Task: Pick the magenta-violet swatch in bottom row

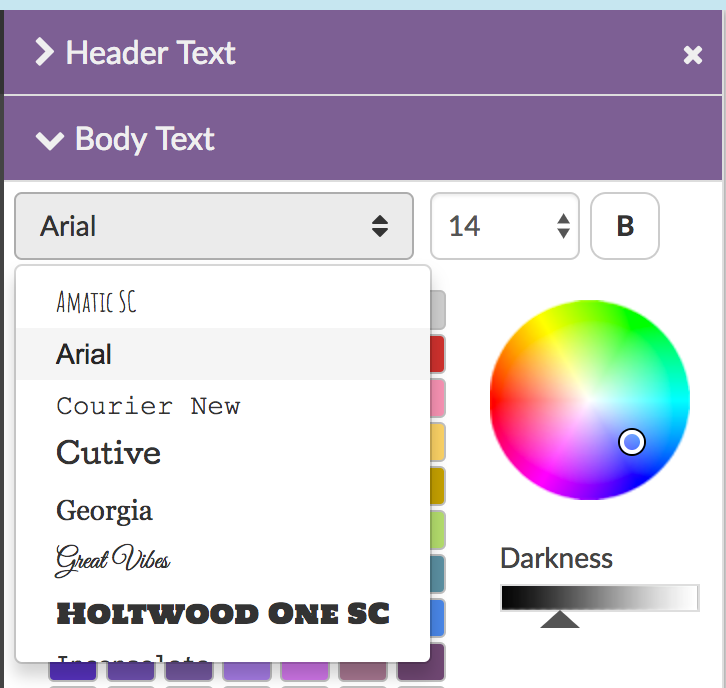Action: 305,671
